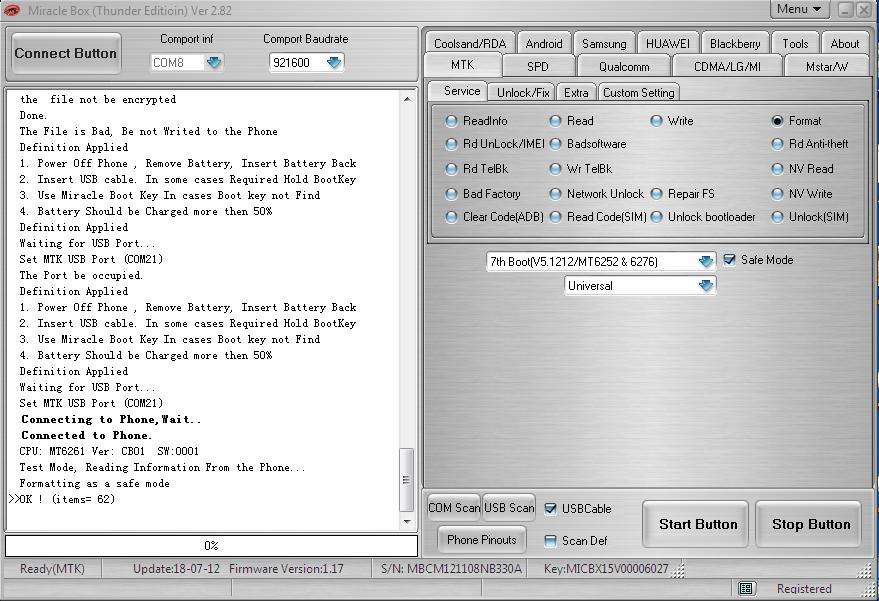Select Read Code(SIM) radio option

click(x=556, y=217)
